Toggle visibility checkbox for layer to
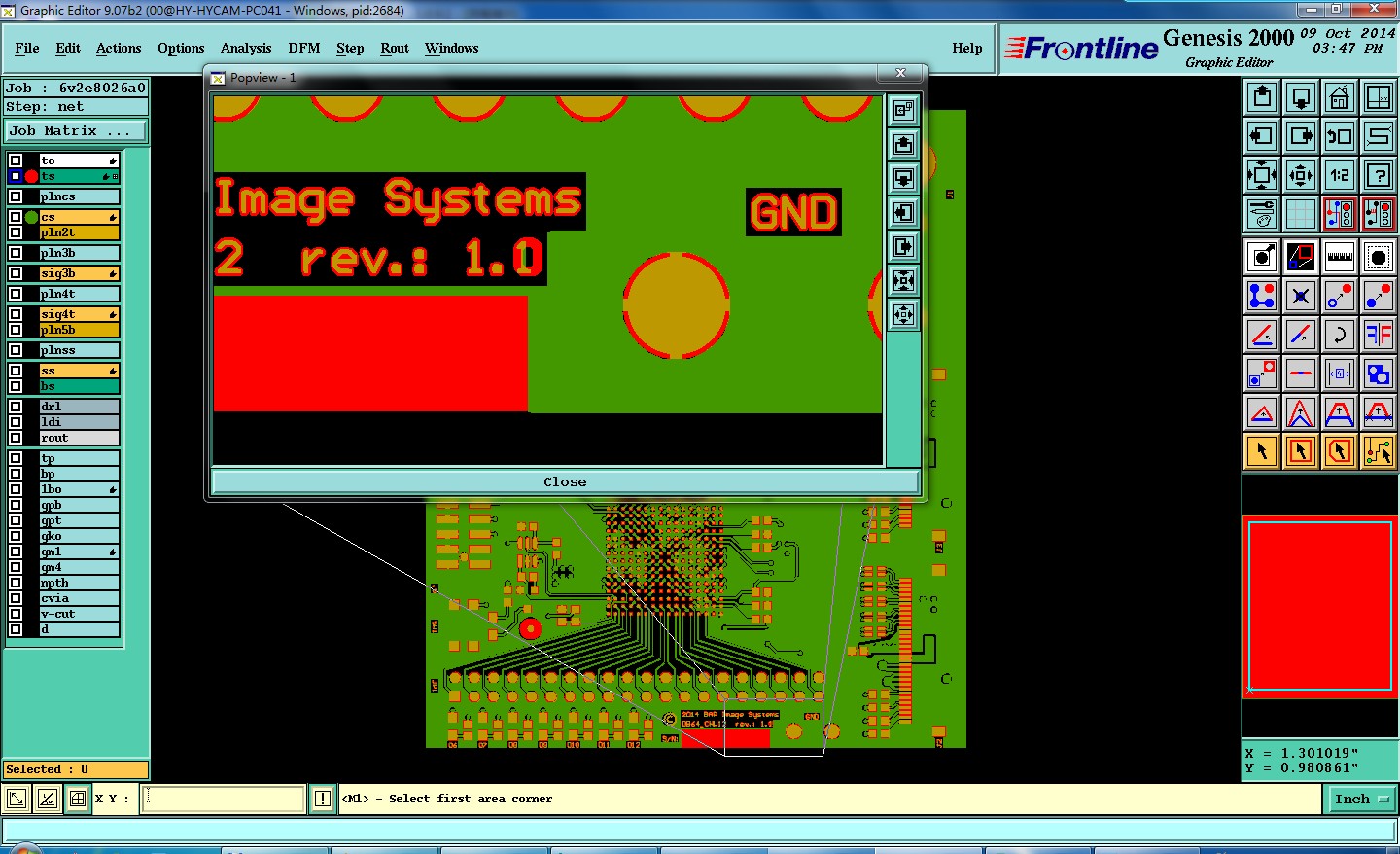Image resolution: width=1400 pixels, height=854 pixels. coord(16,160)
